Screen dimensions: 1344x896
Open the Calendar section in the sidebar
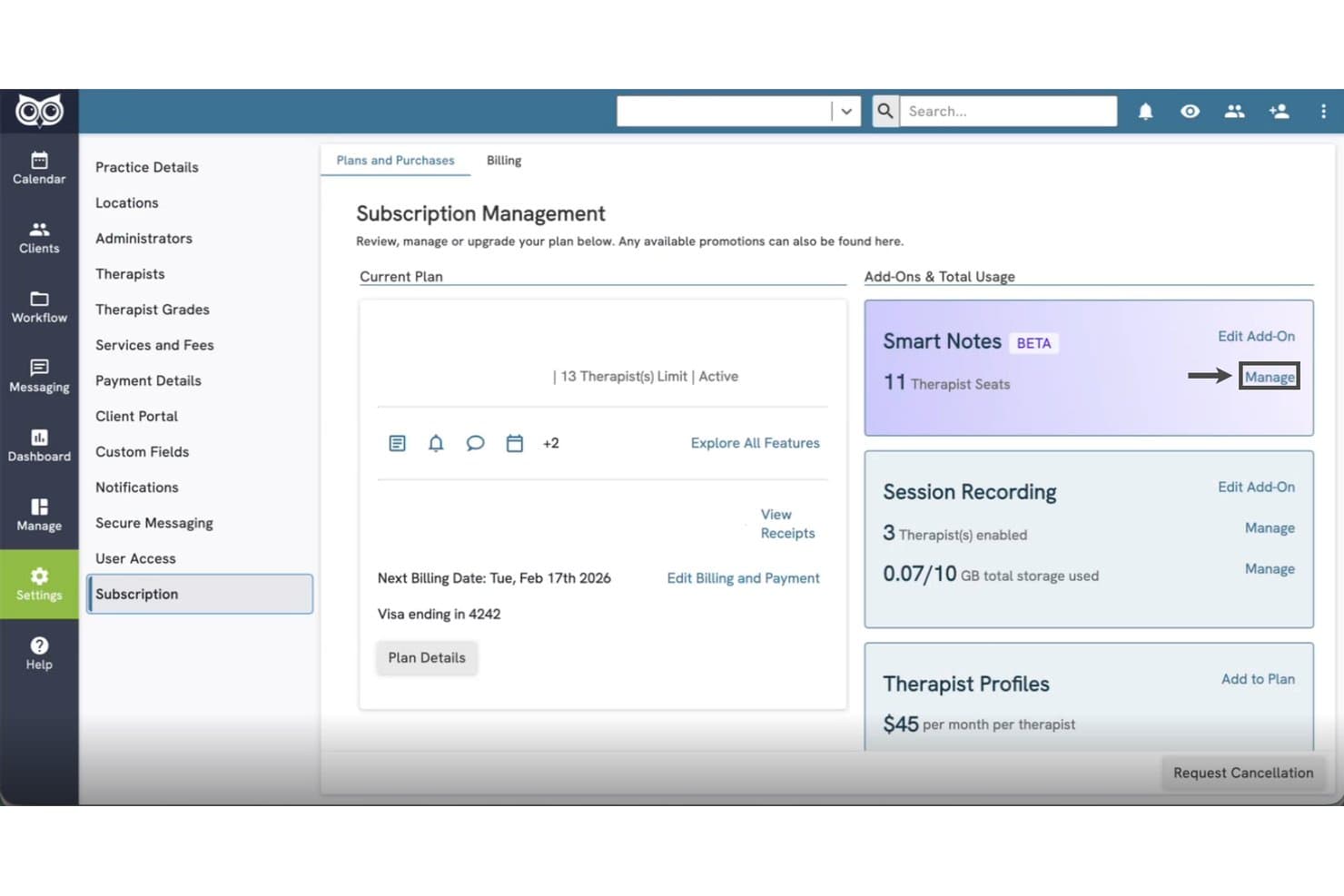tap(39, 168)
